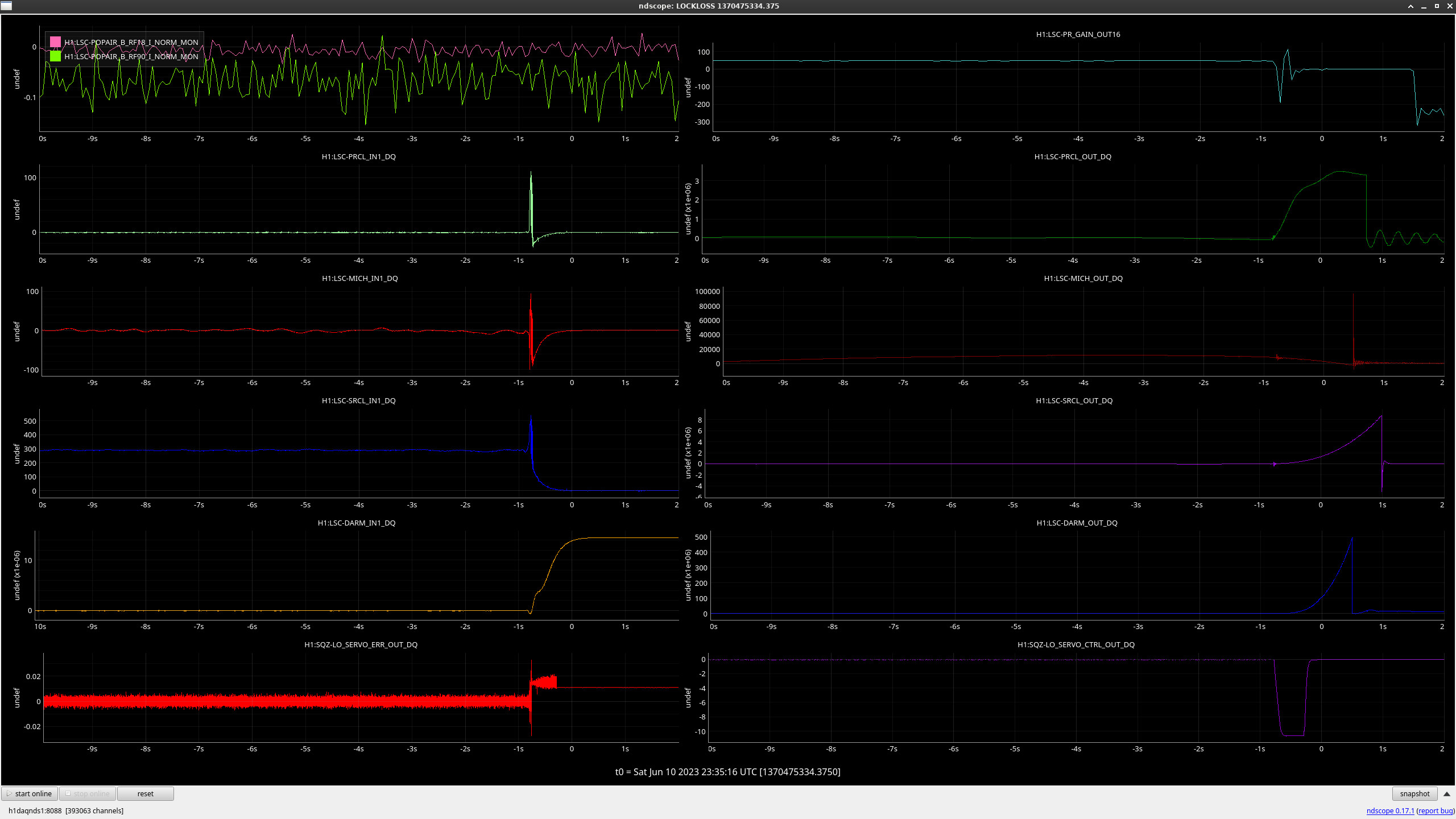Viewport: 1456px width, 819px height.
Task: Maximize the ndscope window
Action: point(1437,6)
